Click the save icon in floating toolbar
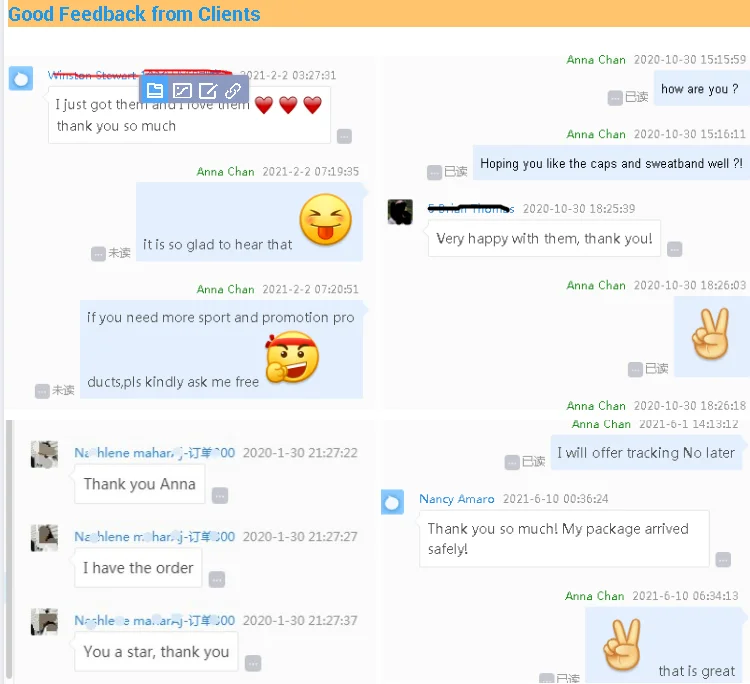The image size is (750, 684). pyautogui.click(x=155, y=90)
